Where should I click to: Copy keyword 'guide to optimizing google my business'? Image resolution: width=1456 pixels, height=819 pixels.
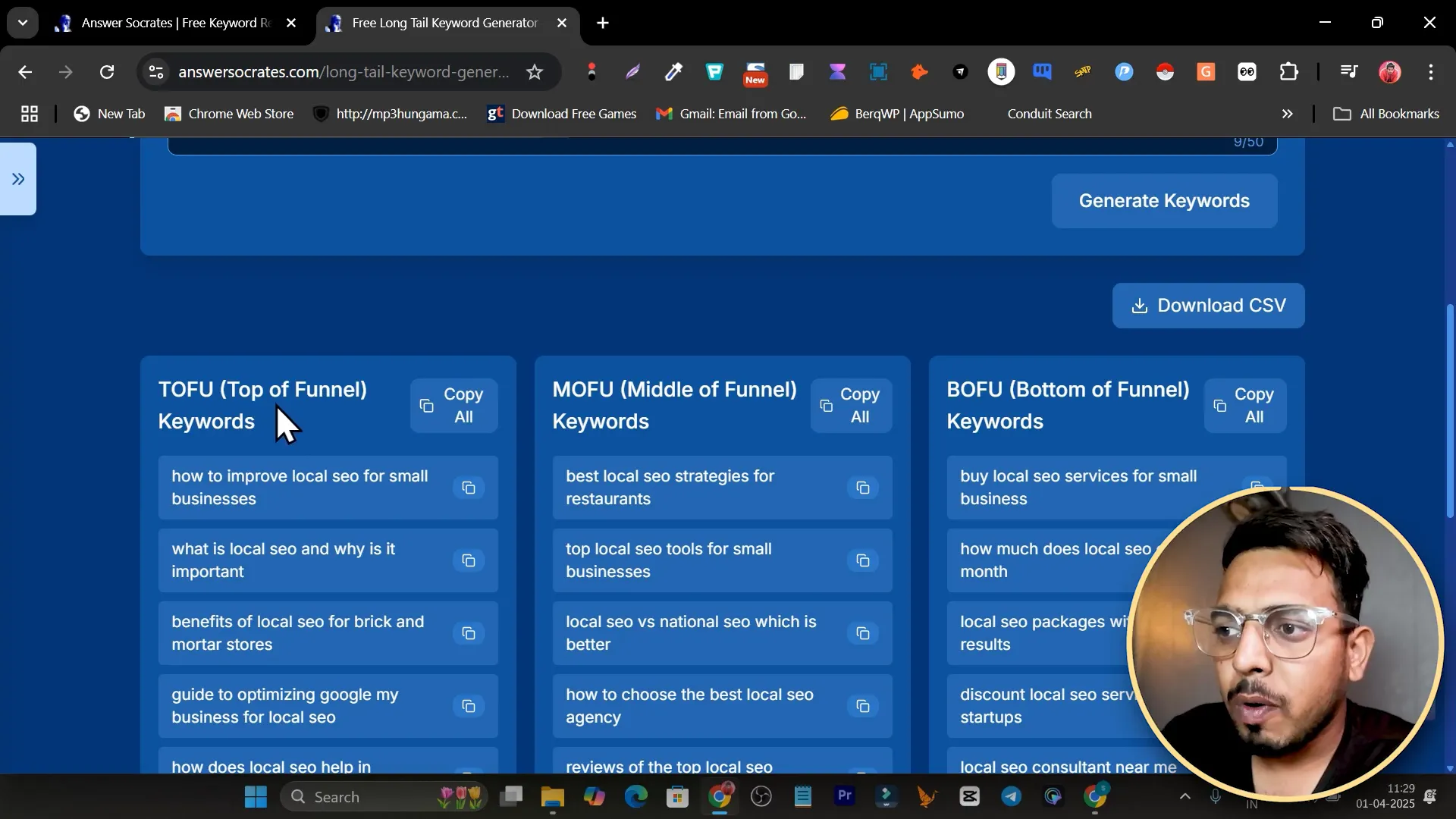point(469,706)
